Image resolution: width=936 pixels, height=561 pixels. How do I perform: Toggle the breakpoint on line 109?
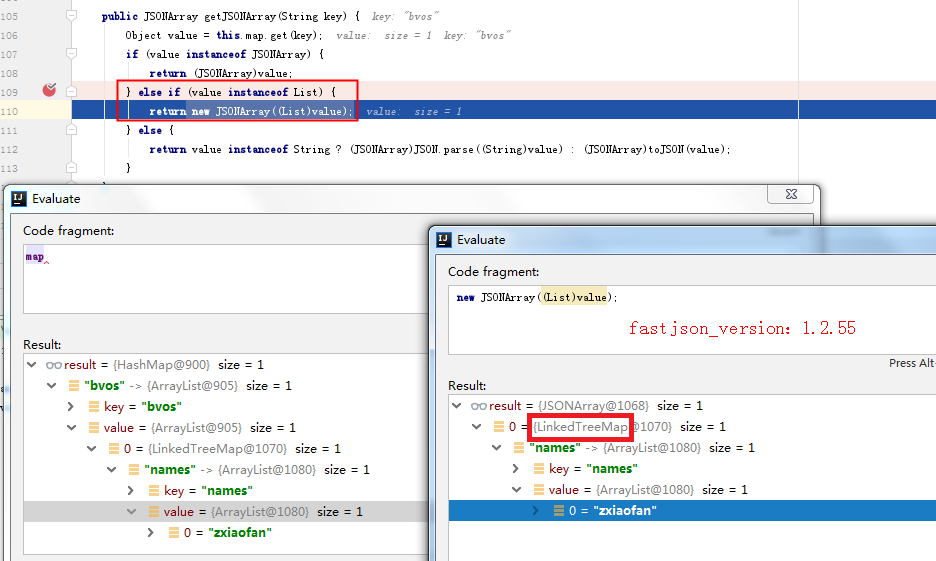[x=50, y=90]
